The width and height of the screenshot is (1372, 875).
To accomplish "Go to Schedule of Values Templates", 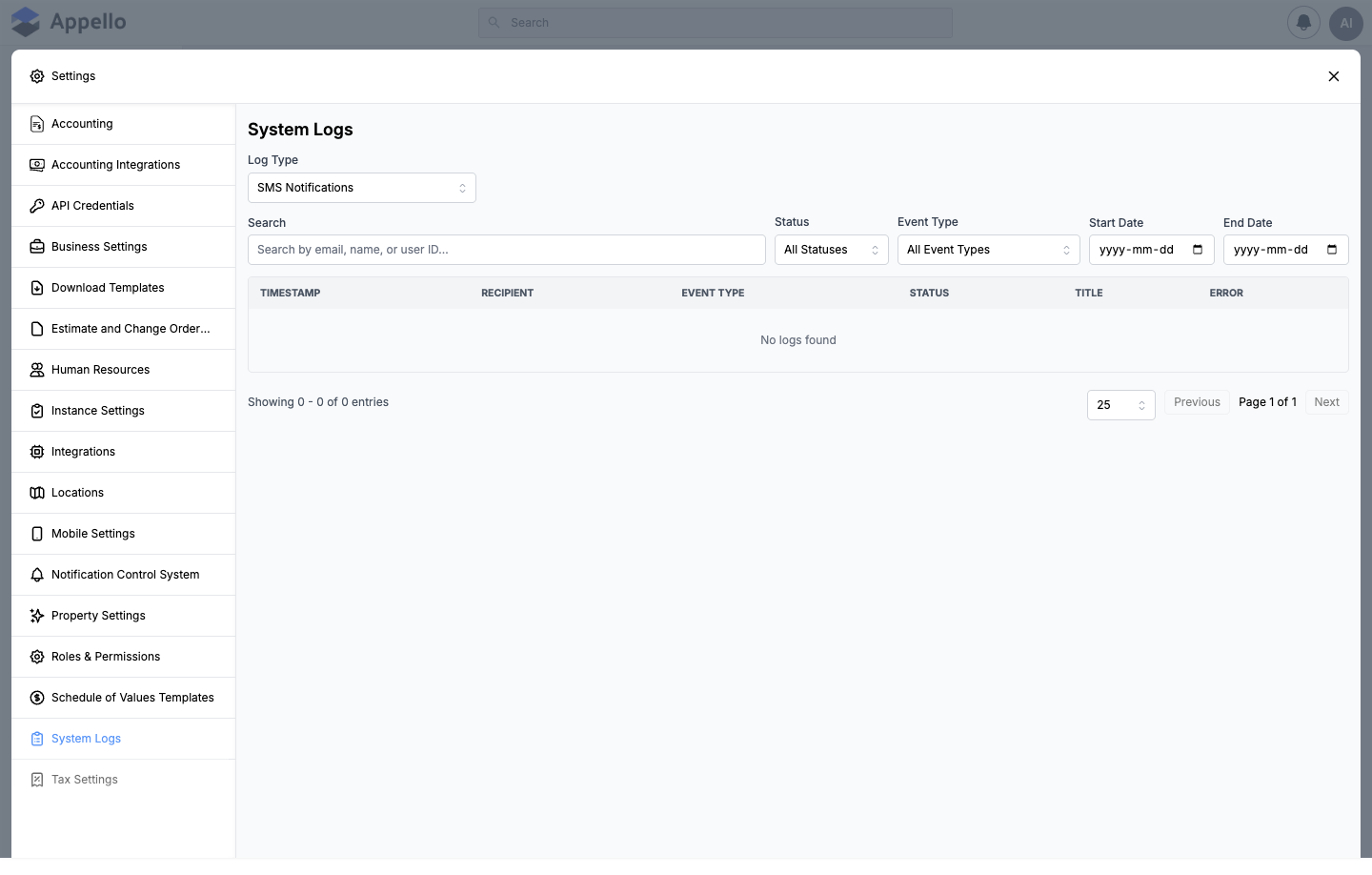I will coord(124,698).
